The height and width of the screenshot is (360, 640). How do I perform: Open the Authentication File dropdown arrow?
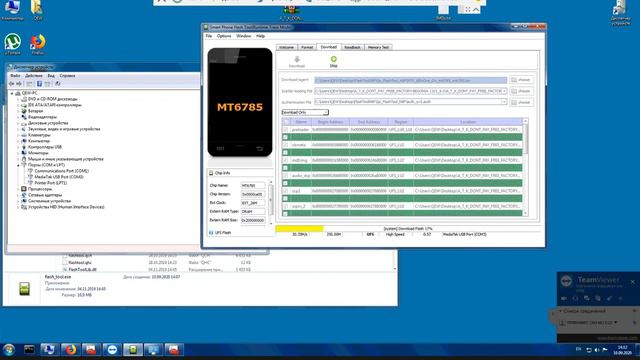[x=504, y=102]
